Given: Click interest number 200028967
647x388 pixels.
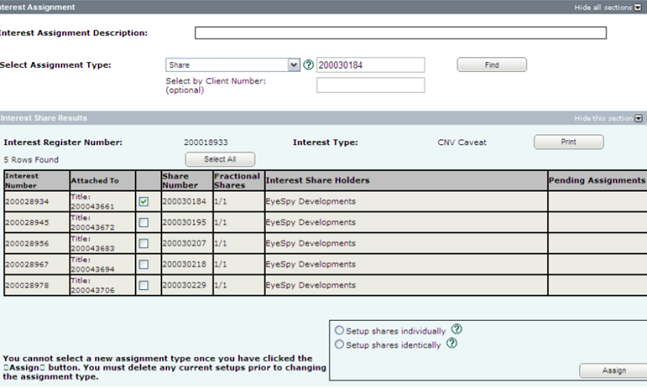Looking at the screenshot, I should (27, 264).
